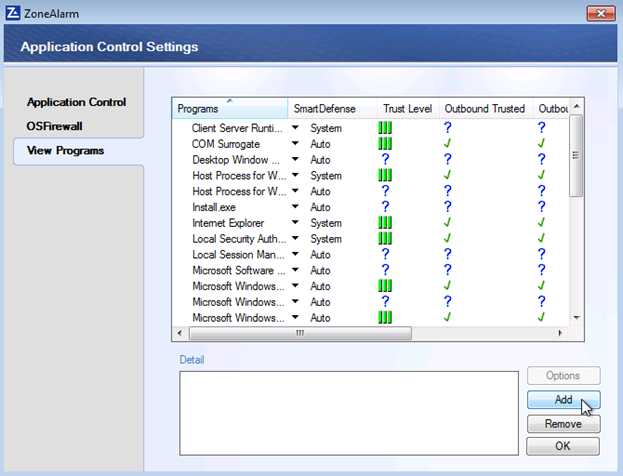Image resolution: width=623 pixels, height=476 pixels.
Task: Click COM Surrogate outbound trusted checkmark
Action: [447, 144]
